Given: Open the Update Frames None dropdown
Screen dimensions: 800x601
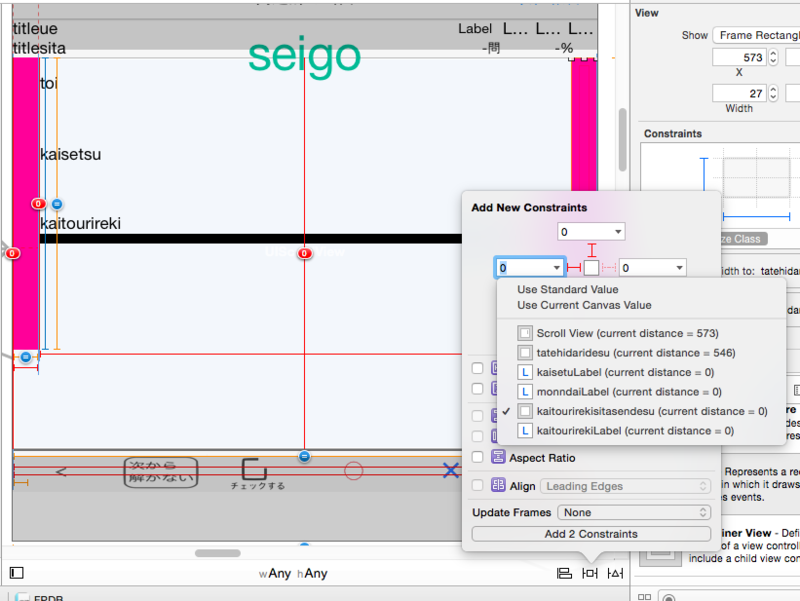Looking at the screenshot, I should click(634, 512).
